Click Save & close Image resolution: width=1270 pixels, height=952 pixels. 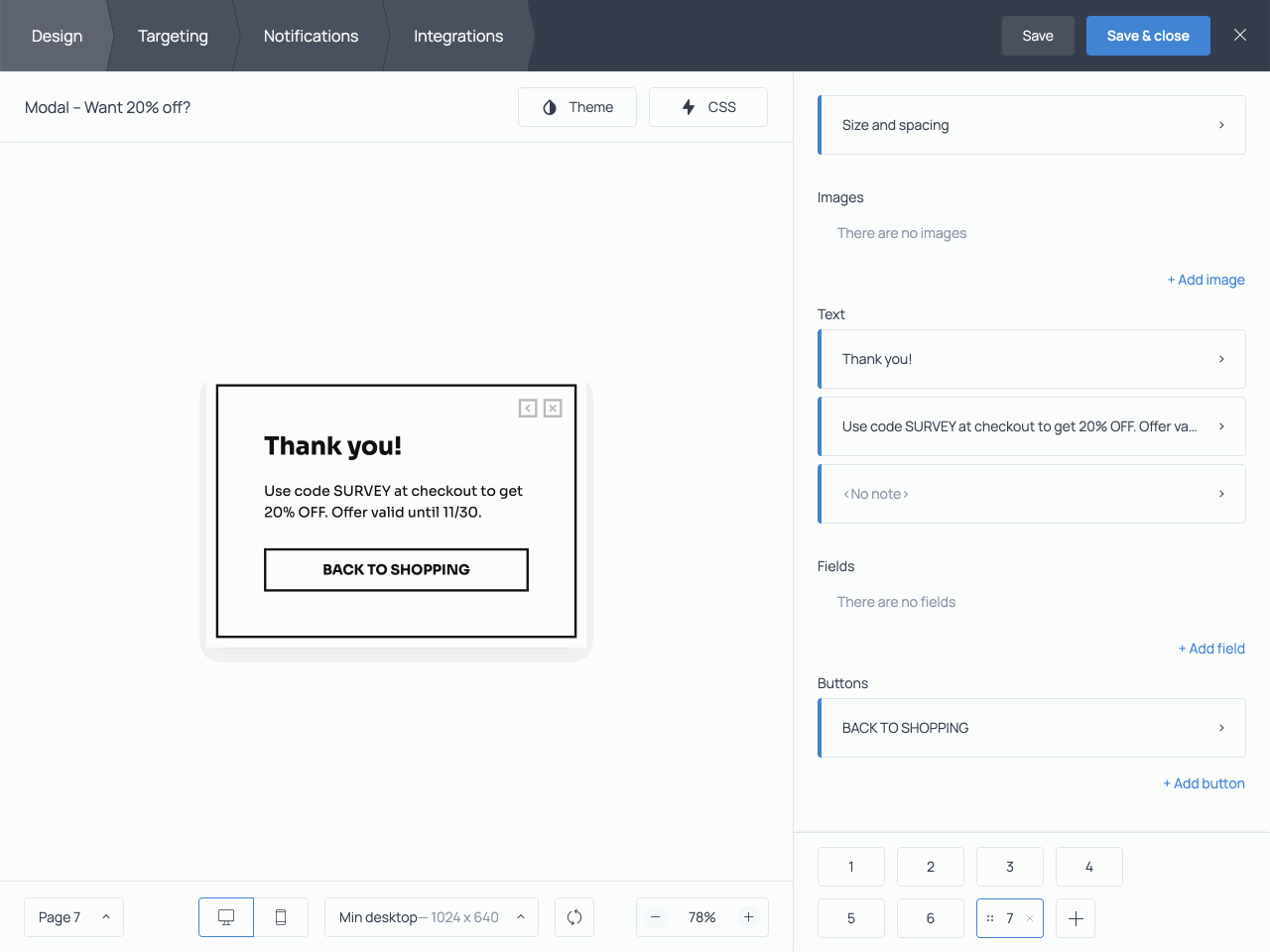[x=1148, y=35]
